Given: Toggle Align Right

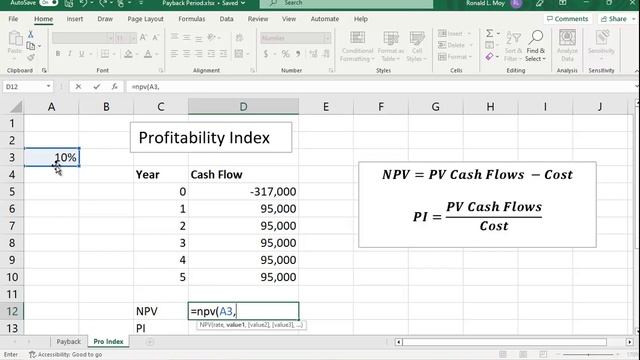Looking at the screenshot, I should click(x=199, y=53).
